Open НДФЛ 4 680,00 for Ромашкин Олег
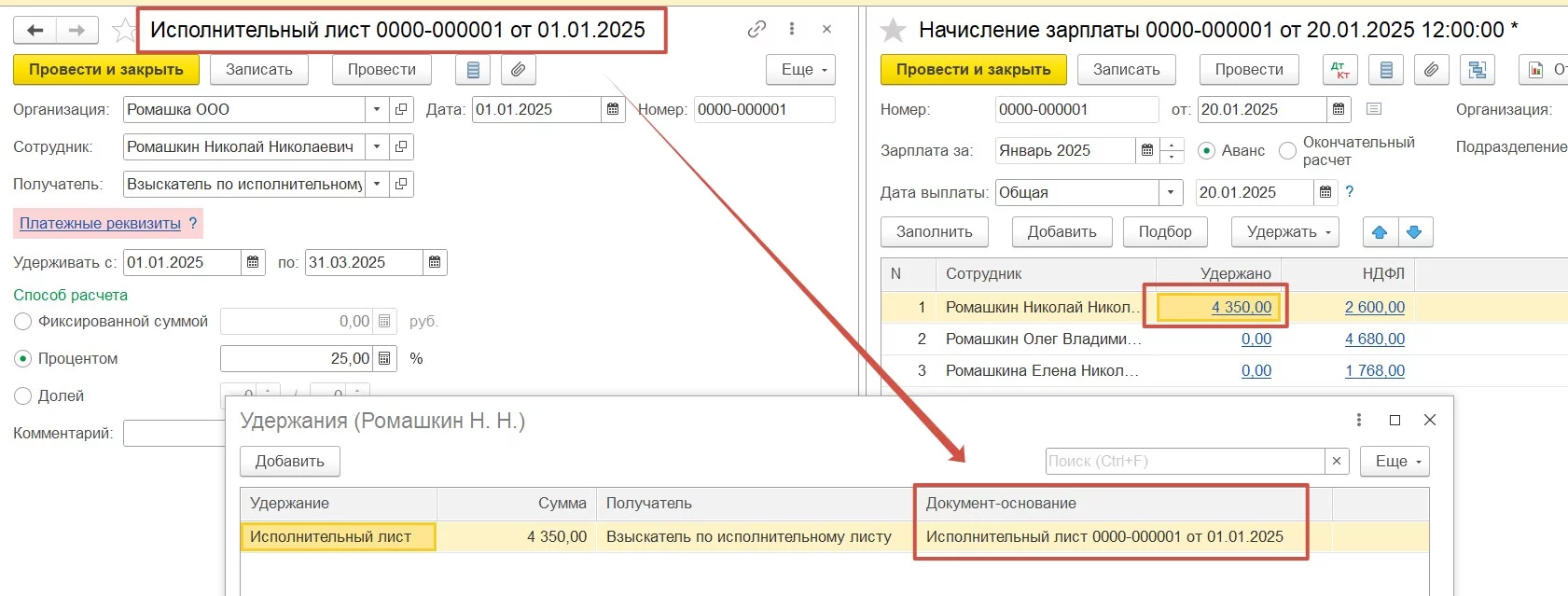The width and height of the screenshot is (1568, 596). (1375, 339)
